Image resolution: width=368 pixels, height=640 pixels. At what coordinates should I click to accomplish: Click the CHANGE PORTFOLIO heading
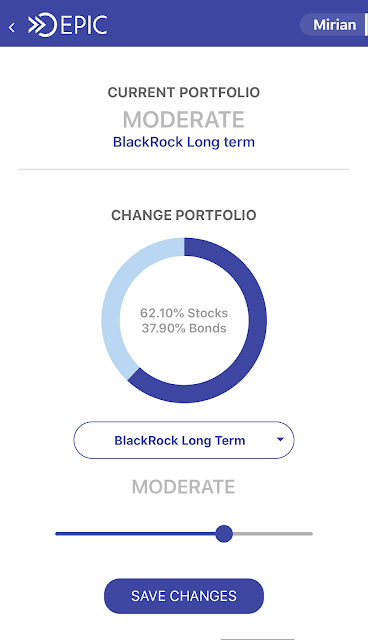click(x=184, y=215)
